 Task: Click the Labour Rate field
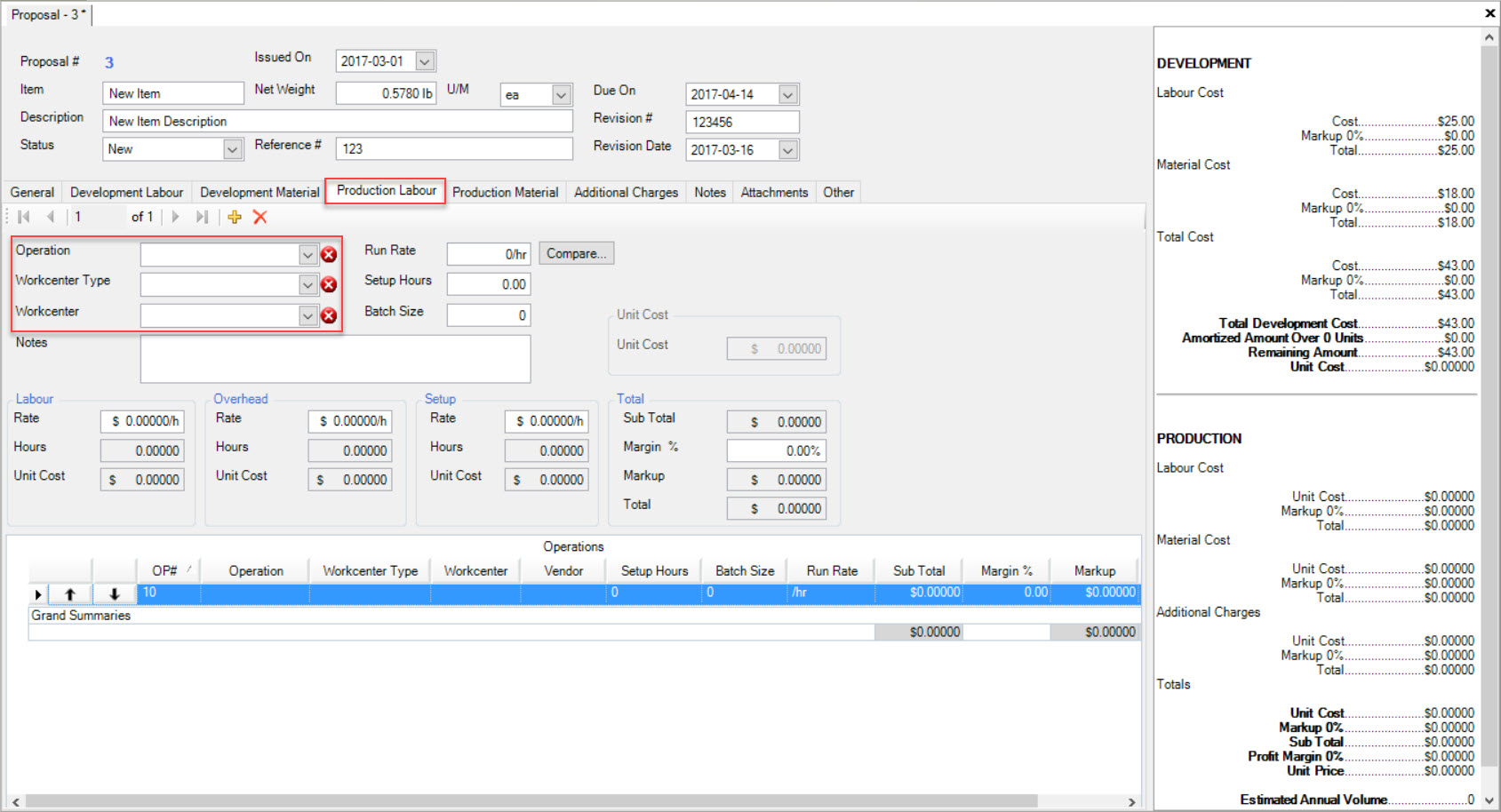click(142, 421)
